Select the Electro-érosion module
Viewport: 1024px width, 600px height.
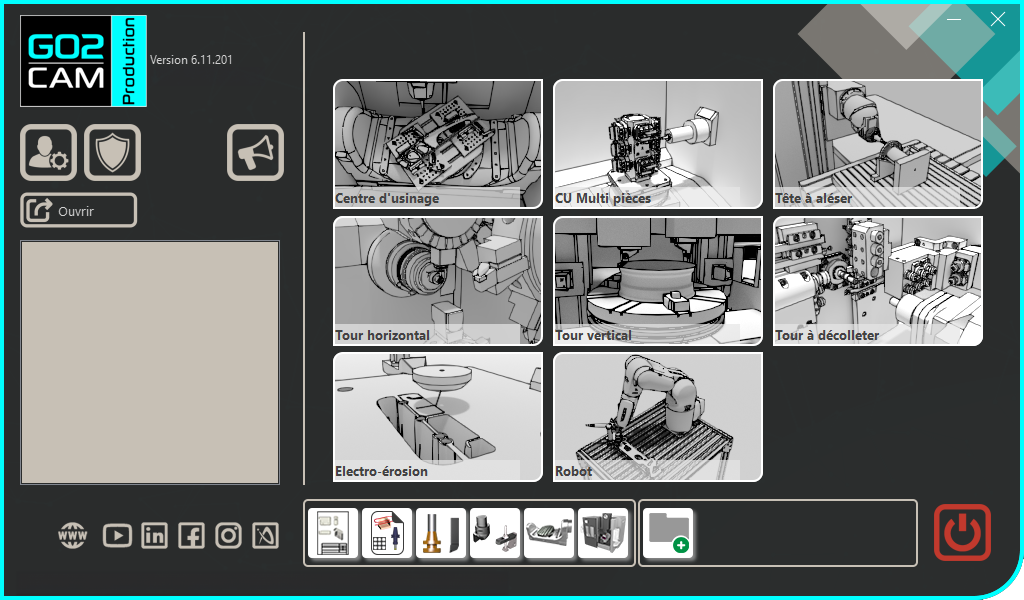pos(437,417)
